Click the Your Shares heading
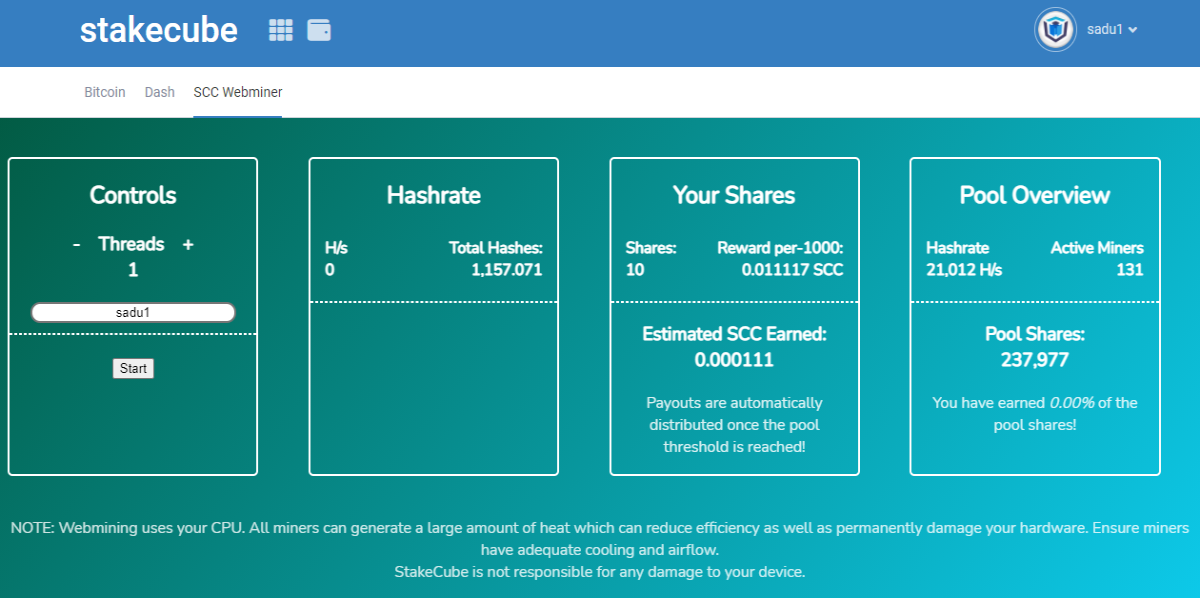 734,195
